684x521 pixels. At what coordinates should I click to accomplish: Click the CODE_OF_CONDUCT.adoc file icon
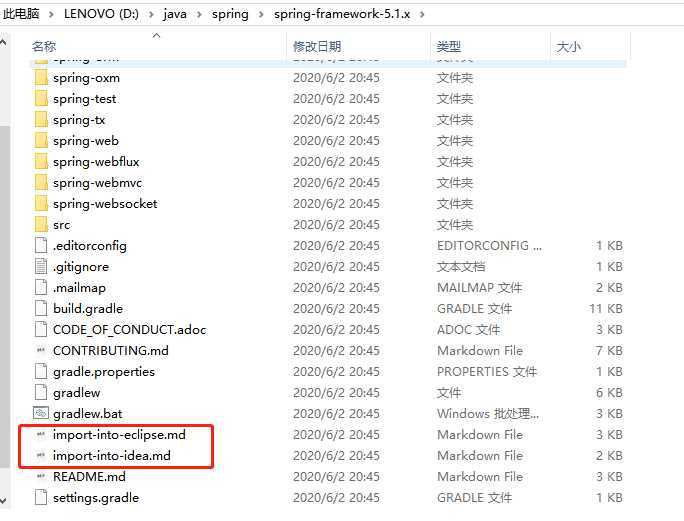coord(41,329)
